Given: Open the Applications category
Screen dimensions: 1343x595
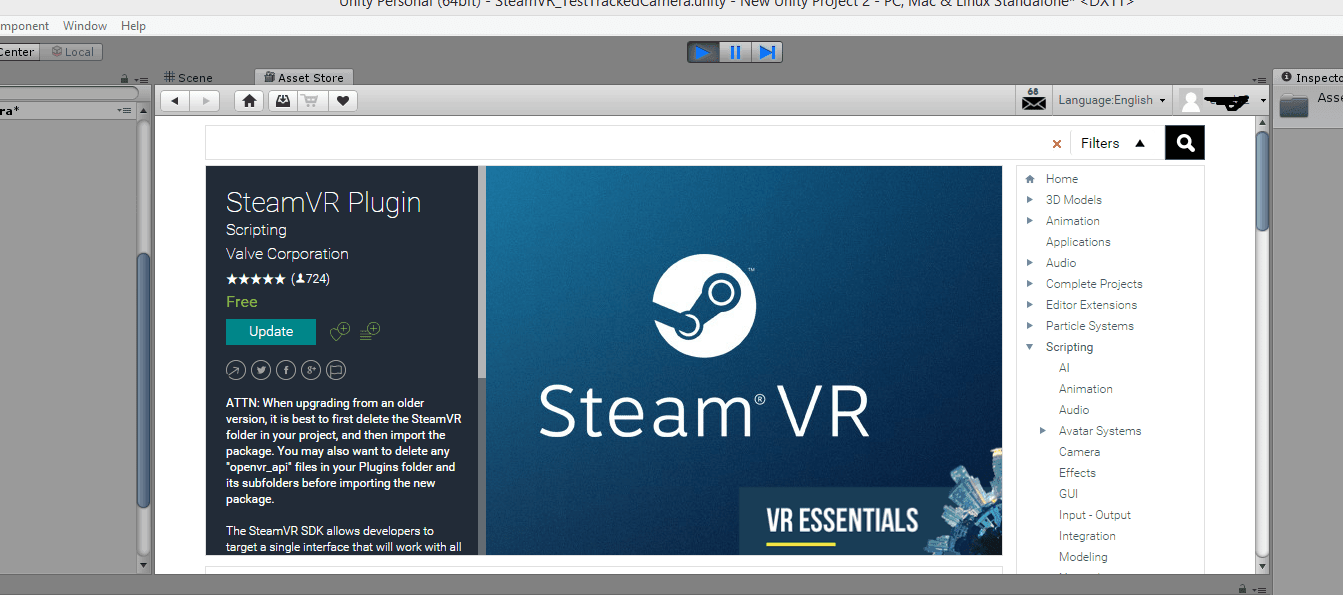Looking at the screenshot, I should (1078, 242).
